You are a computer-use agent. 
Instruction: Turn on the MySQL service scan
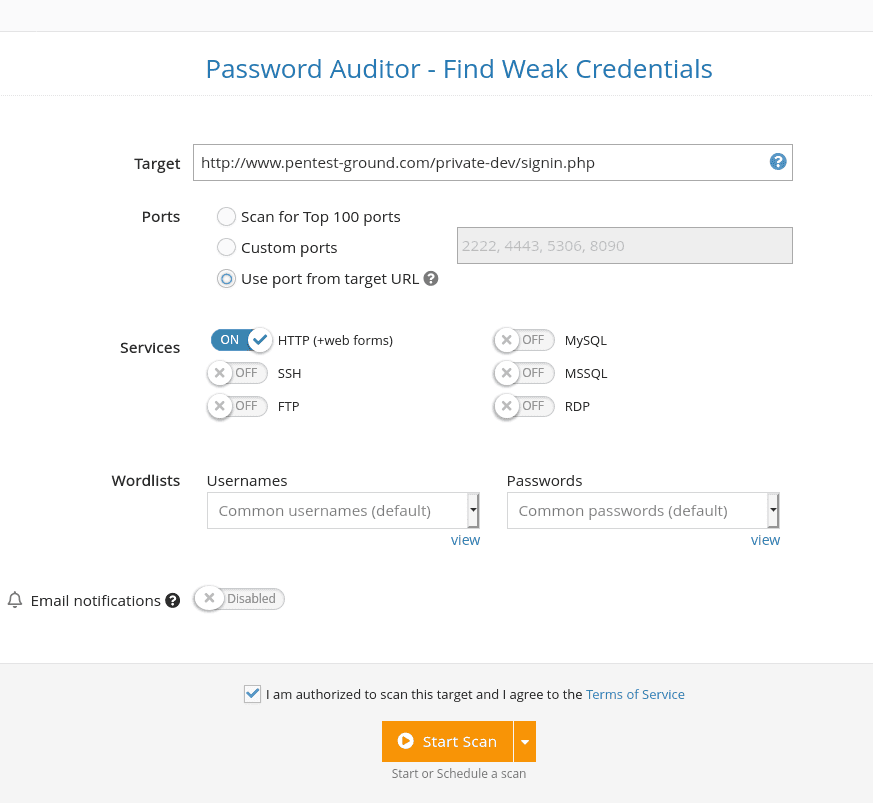tap(524, 340)
